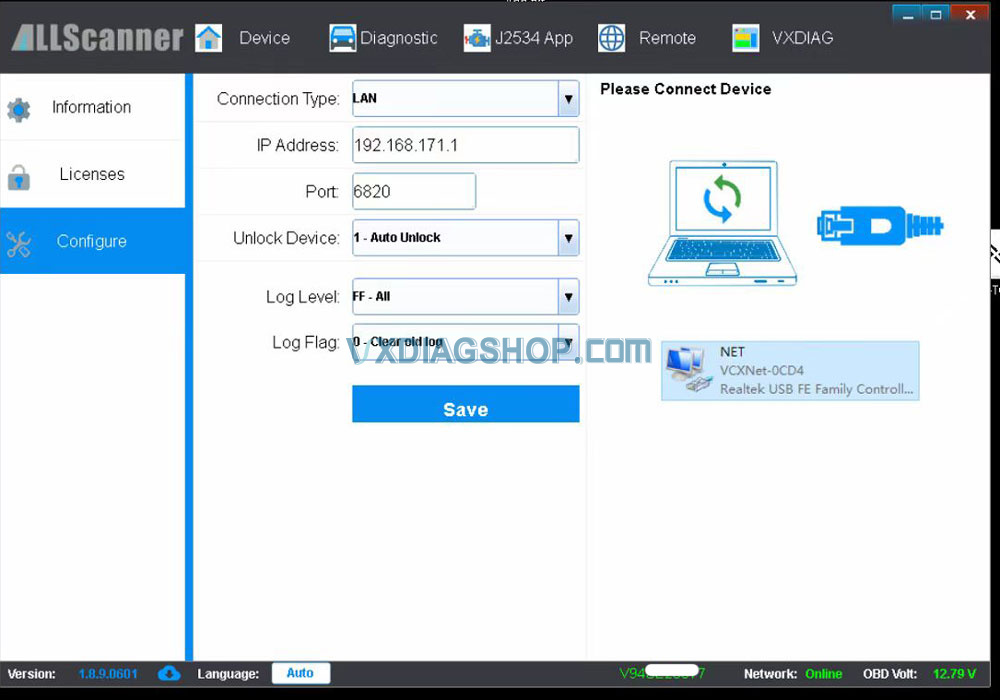Click the Licenses padlock icon

(18, 177)
